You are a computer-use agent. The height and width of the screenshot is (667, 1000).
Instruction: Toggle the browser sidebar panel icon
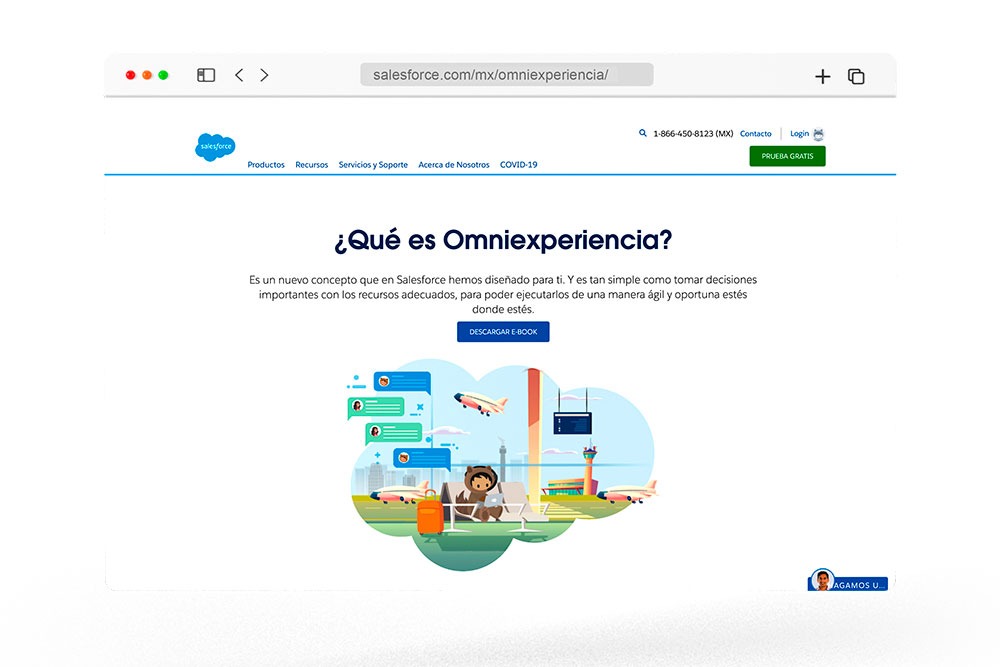[x=206, y=75]
